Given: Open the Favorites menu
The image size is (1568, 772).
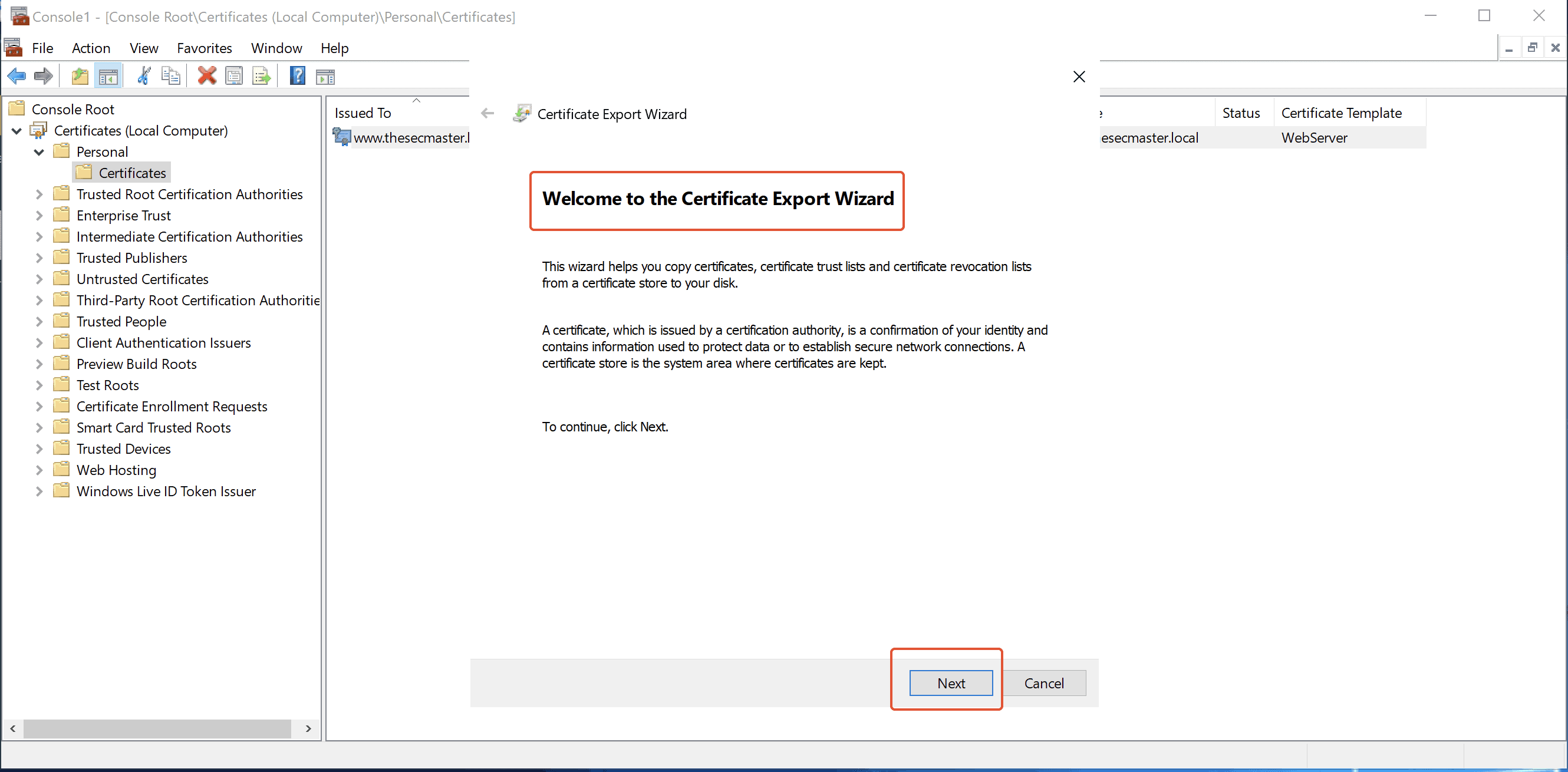Looking at the screenshot, I should pos(205,48).
